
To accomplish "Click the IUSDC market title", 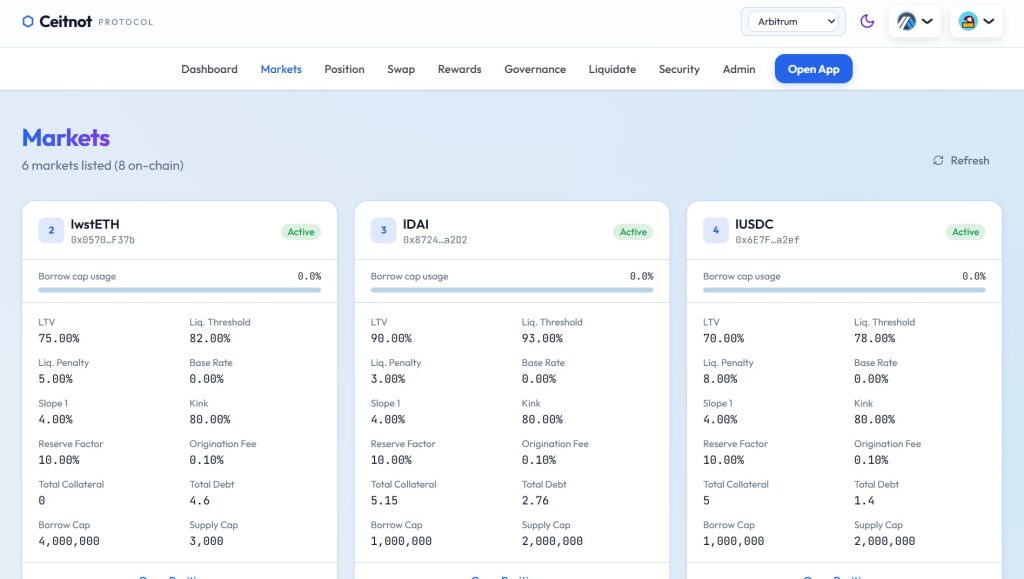I will coord(754,224).
